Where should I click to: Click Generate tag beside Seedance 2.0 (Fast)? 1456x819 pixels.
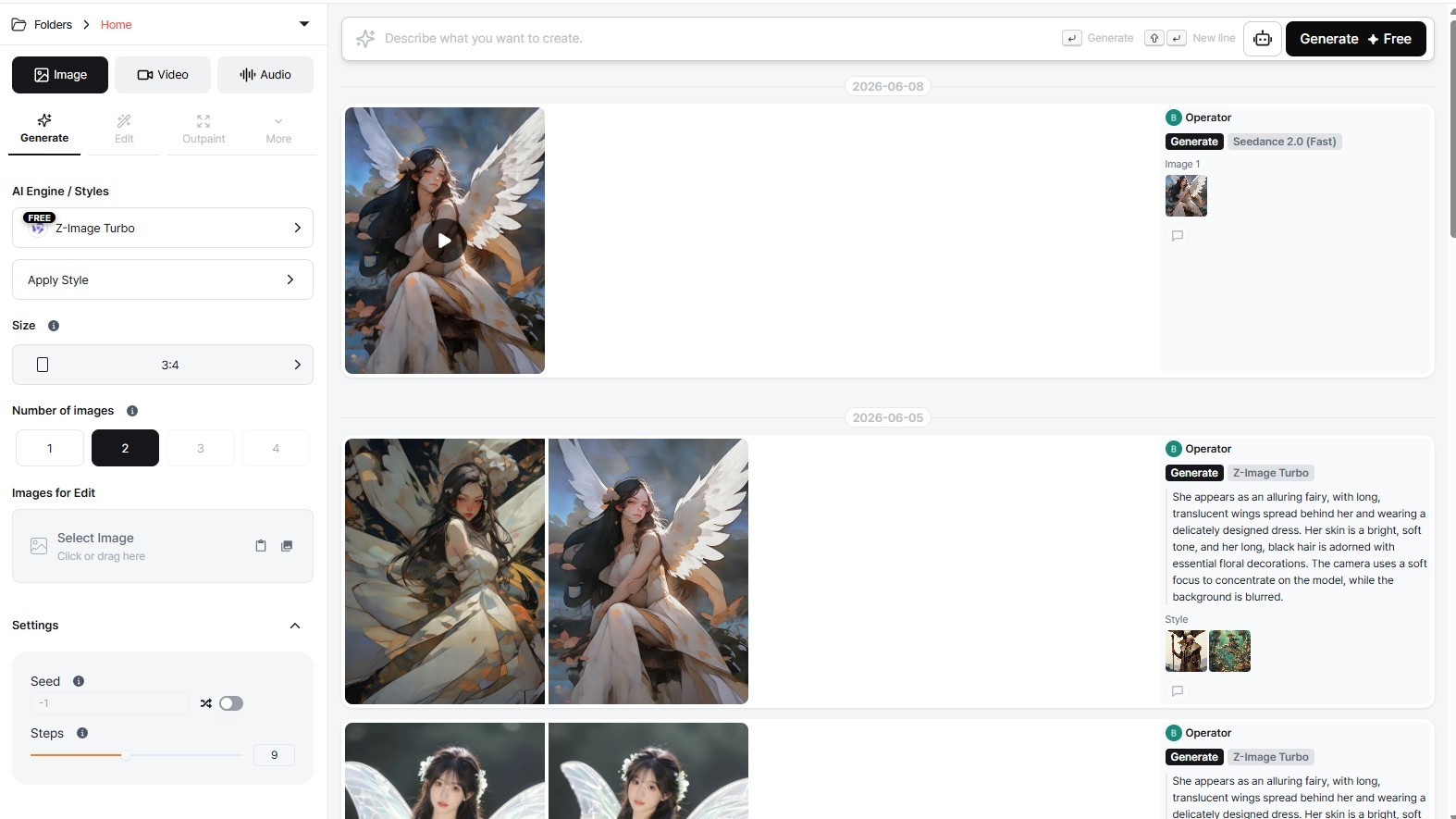(1194, 142)
